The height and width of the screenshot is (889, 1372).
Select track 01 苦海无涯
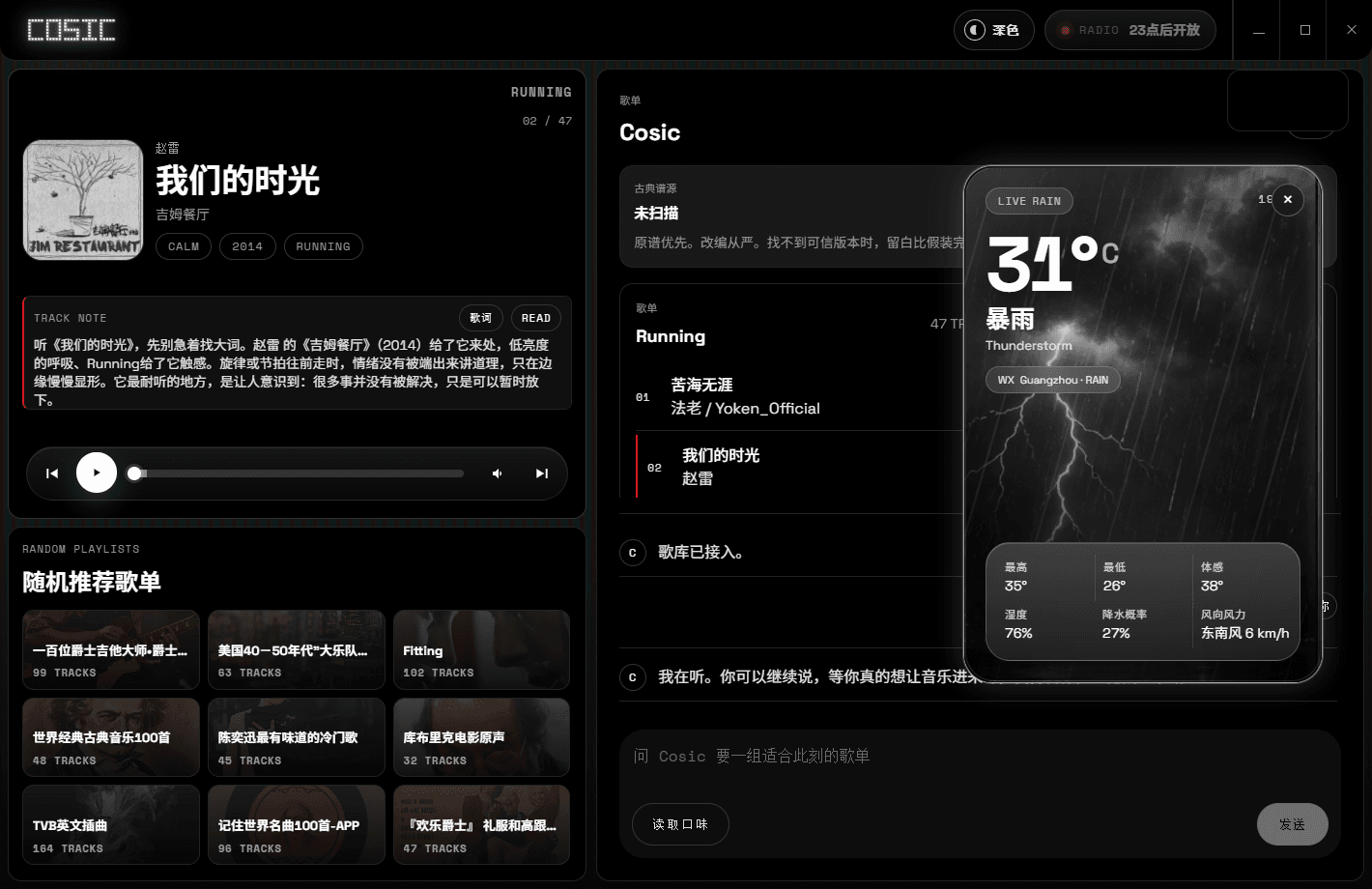pyautogui.click(x=799, y=396)
